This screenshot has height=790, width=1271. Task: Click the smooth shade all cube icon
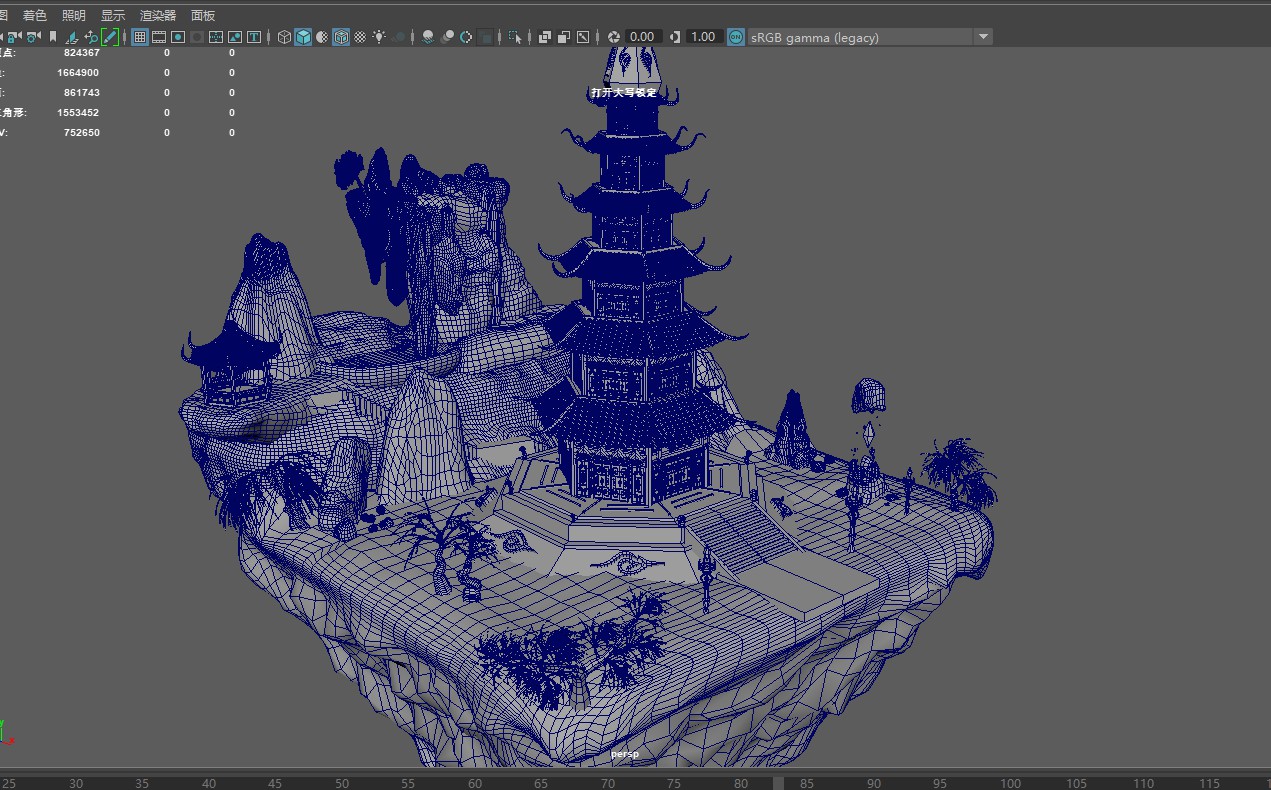[303, 37]
